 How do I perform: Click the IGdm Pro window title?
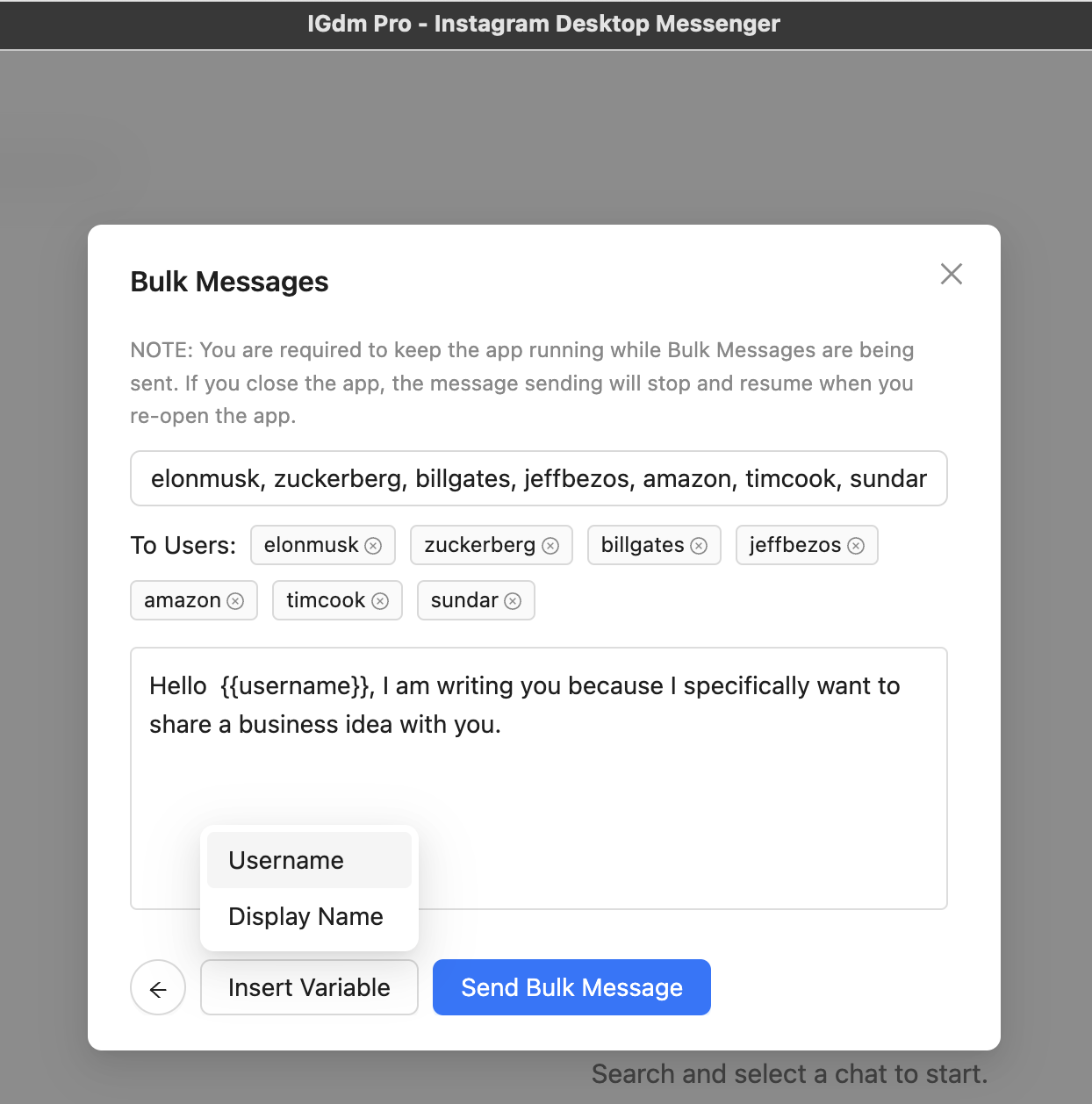[543, 24]
